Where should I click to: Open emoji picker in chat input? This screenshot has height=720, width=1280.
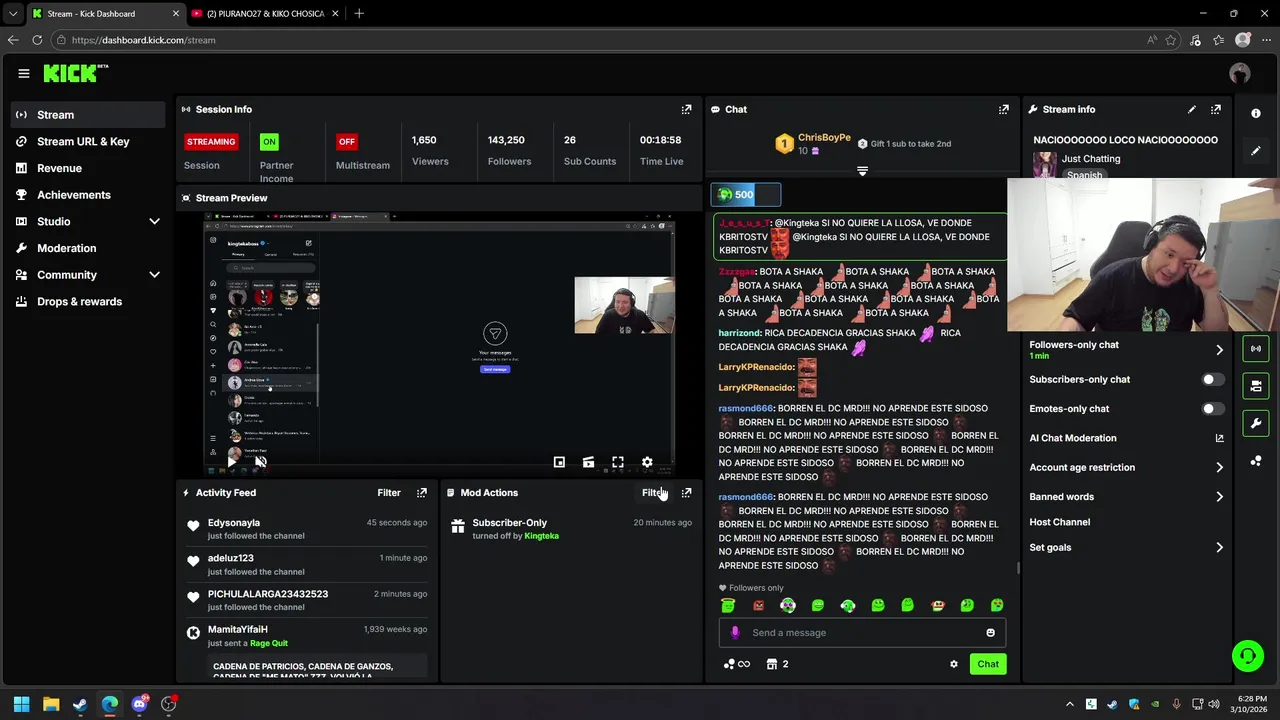click(x=991, y=632)
